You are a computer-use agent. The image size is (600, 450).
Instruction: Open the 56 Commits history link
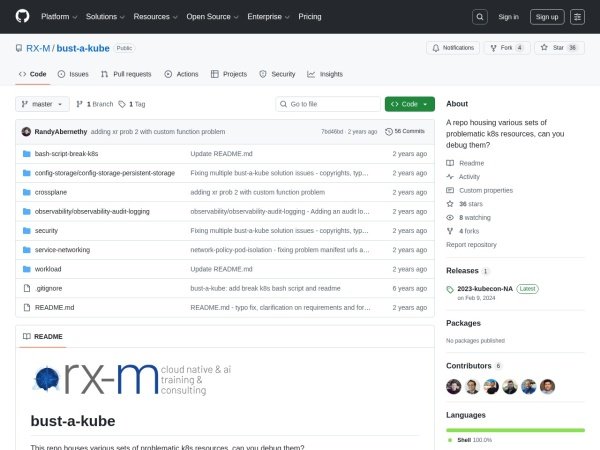coord(405,131)
